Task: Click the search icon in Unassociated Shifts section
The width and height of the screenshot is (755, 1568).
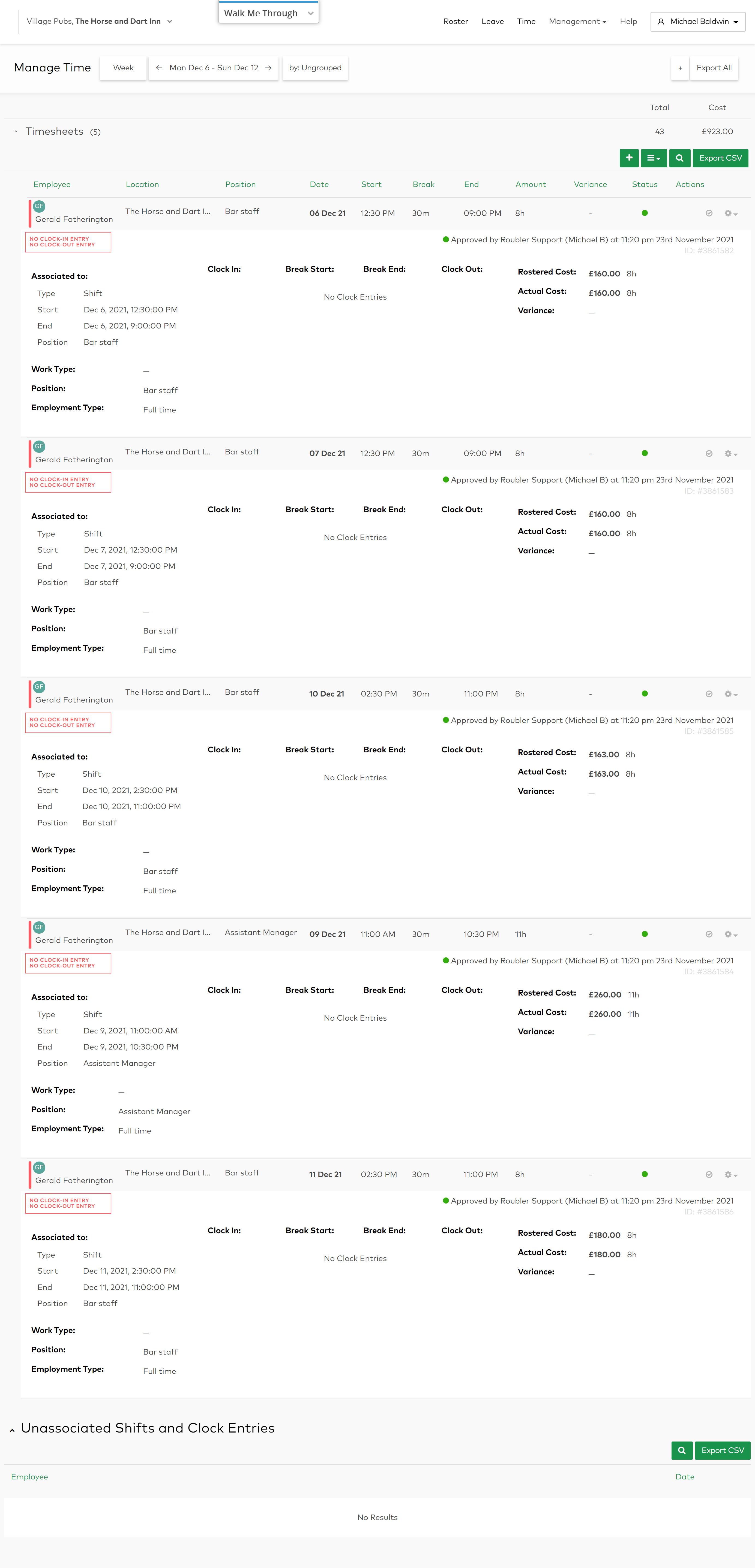Action: click(x=681, y=1451)
